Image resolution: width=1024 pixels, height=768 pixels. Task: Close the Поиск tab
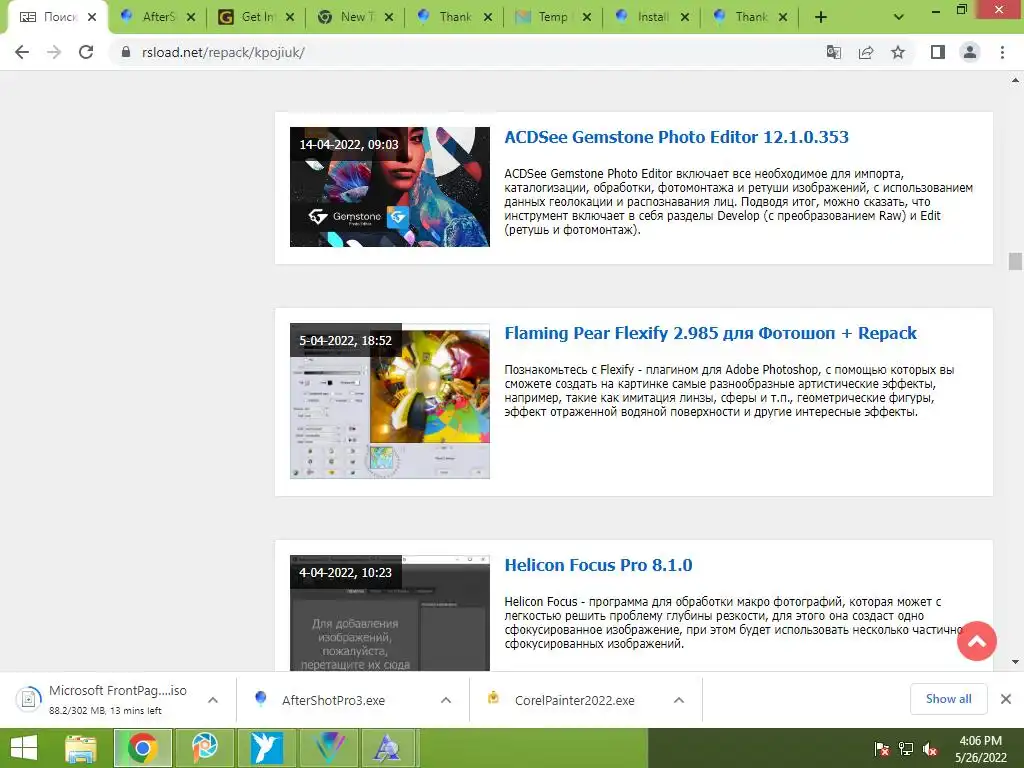pyautogui.click(x=92, y=17)
